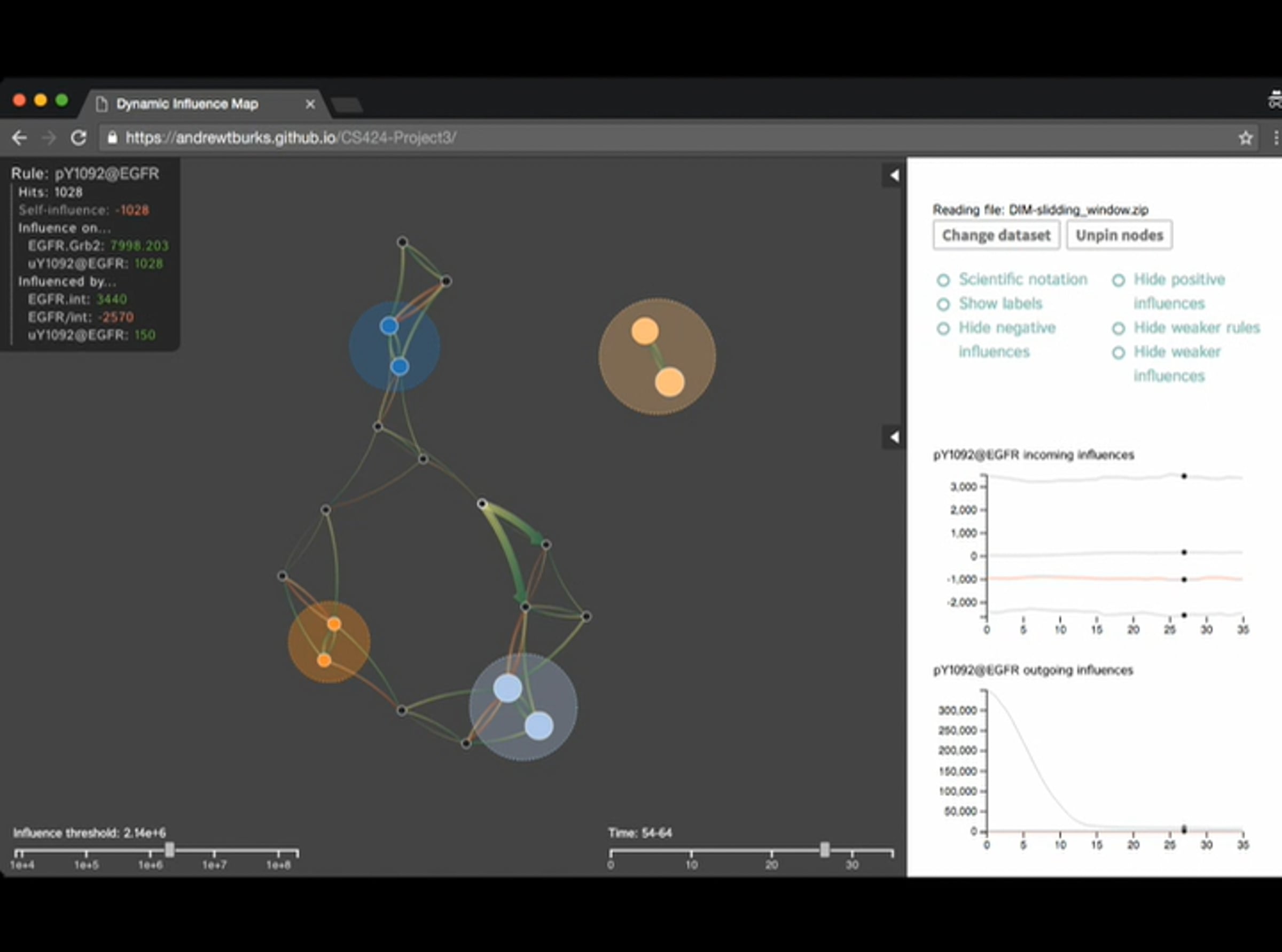Collapse charts panel with lower arrow toggle

pos(894,437)
